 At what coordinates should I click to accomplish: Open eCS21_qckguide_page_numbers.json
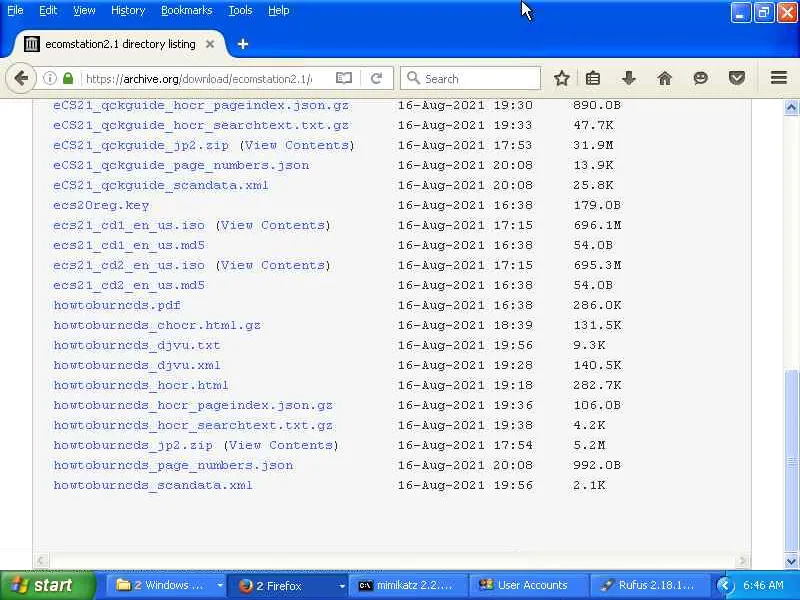pyautogui.click(x=181, y=165)
